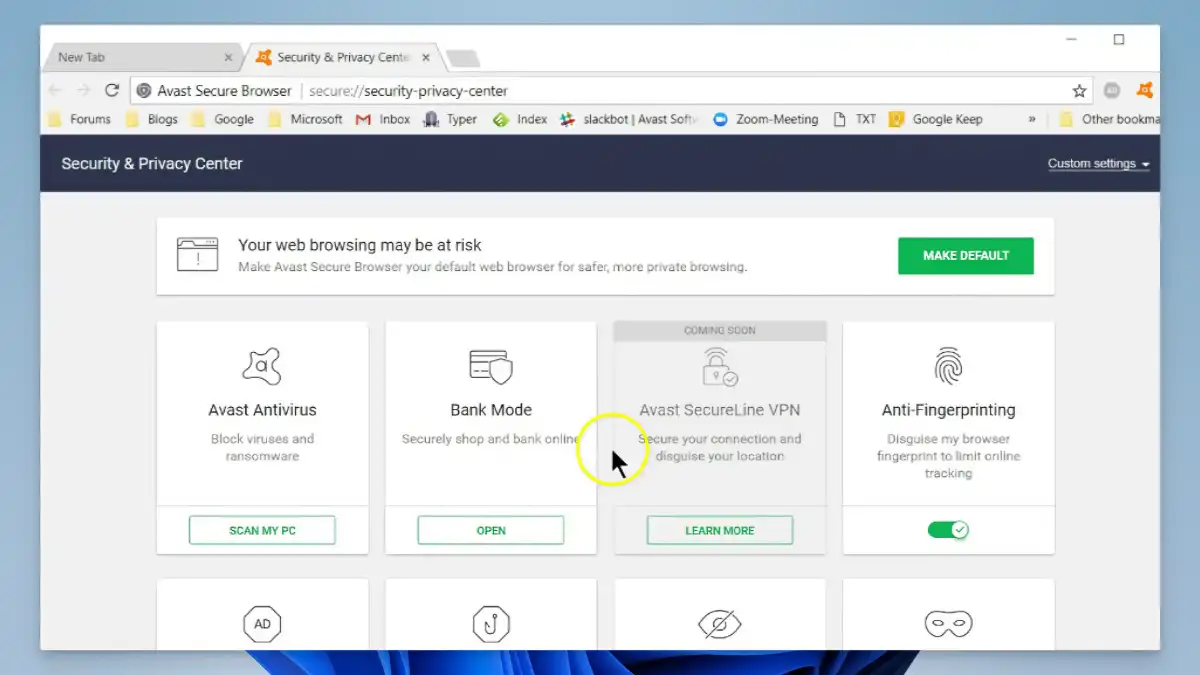Click SCAN MY PC under Avast Antivirus

[x=261, y=530]
